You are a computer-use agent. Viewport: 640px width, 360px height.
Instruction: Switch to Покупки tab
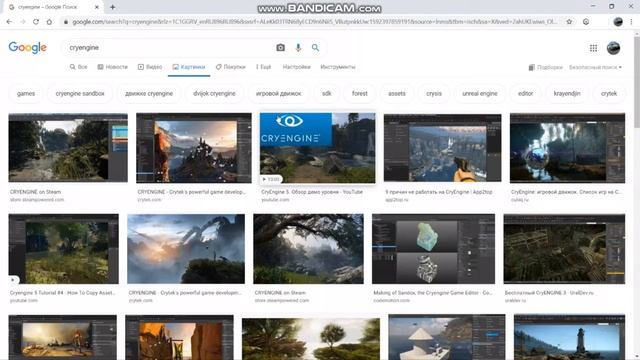coord(231,67)
